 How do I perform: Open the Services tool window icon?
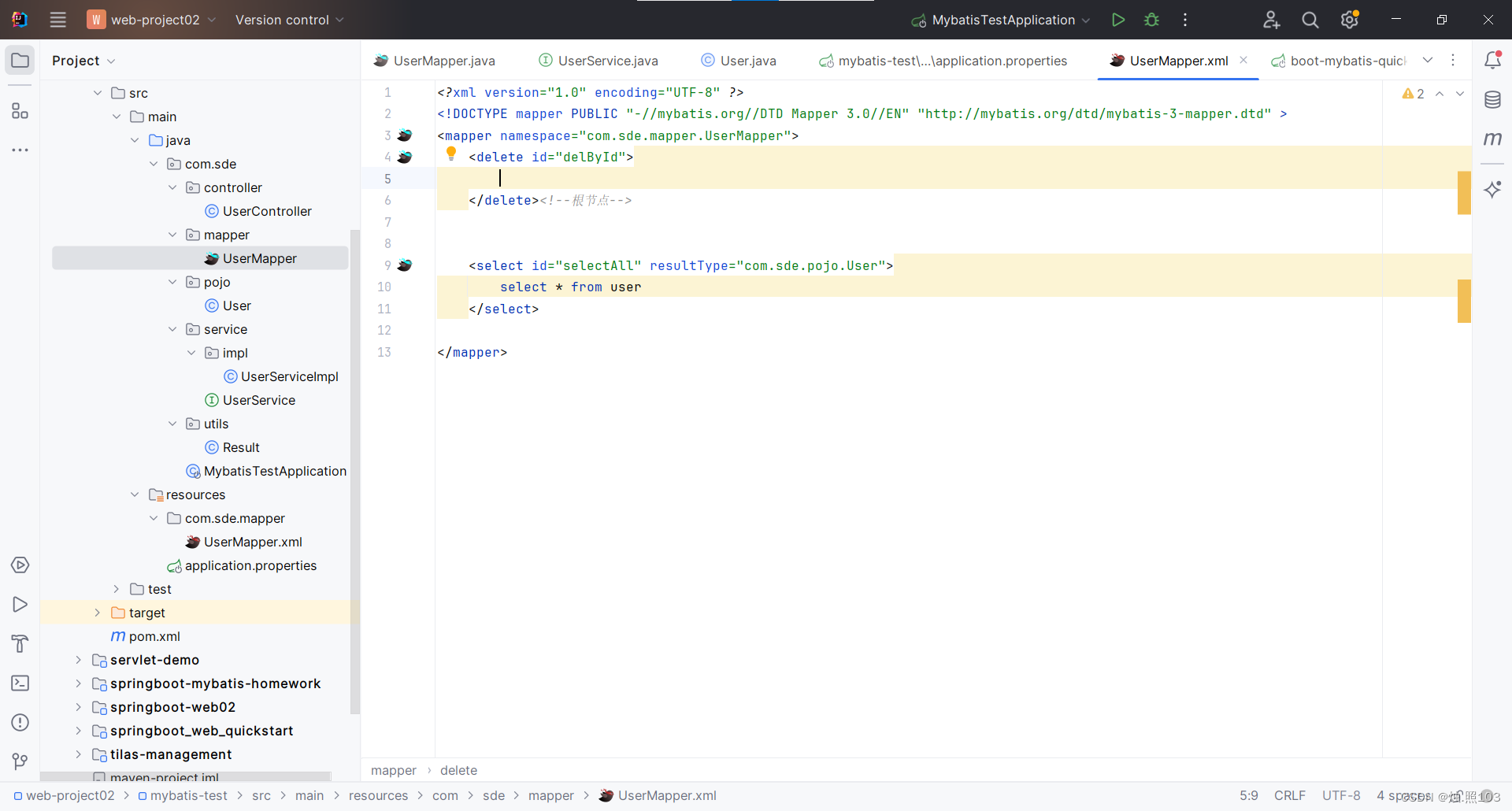coord(20,565)
